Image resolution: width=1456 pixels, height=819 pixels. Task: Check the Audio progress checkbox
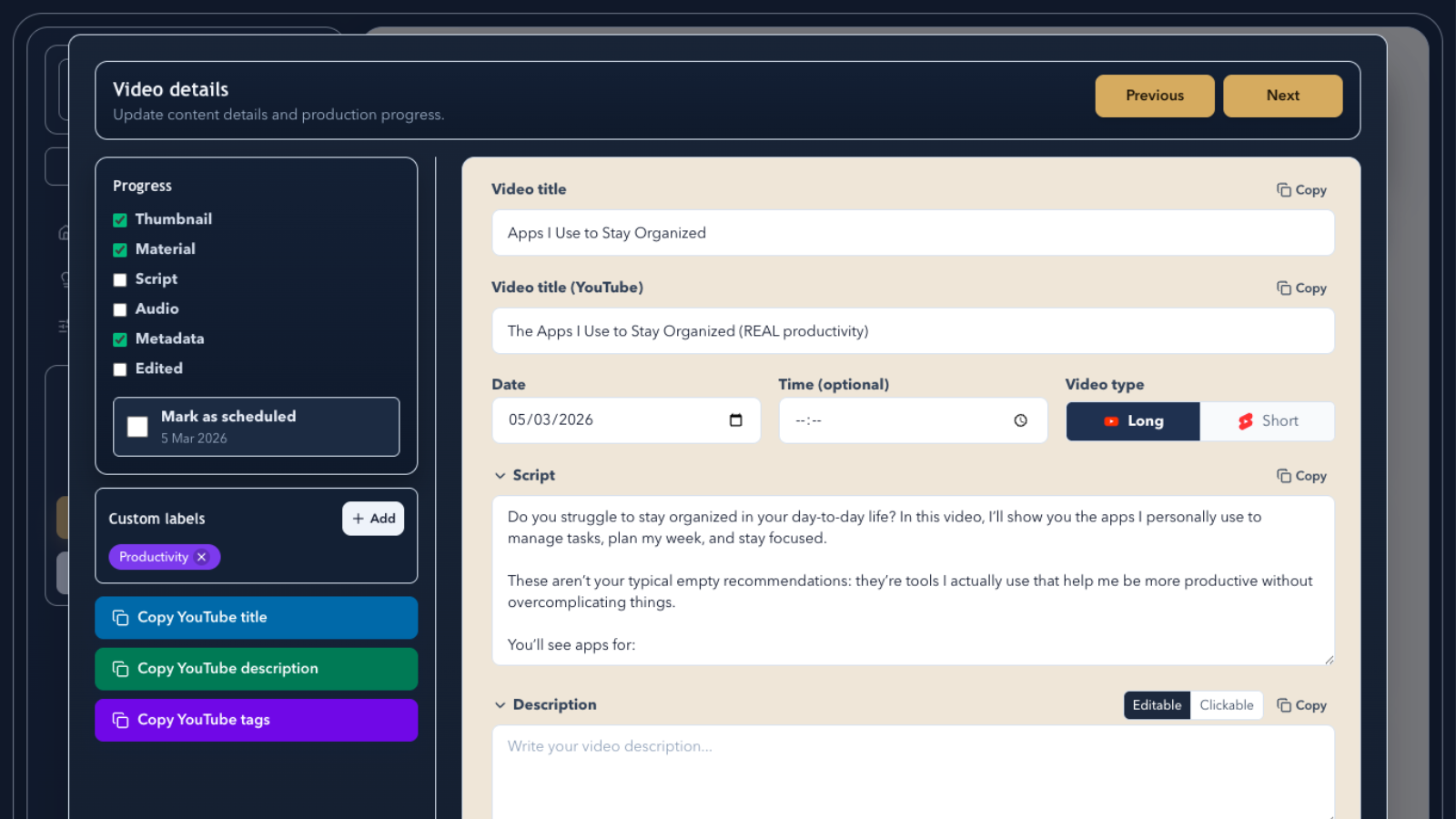119,309
